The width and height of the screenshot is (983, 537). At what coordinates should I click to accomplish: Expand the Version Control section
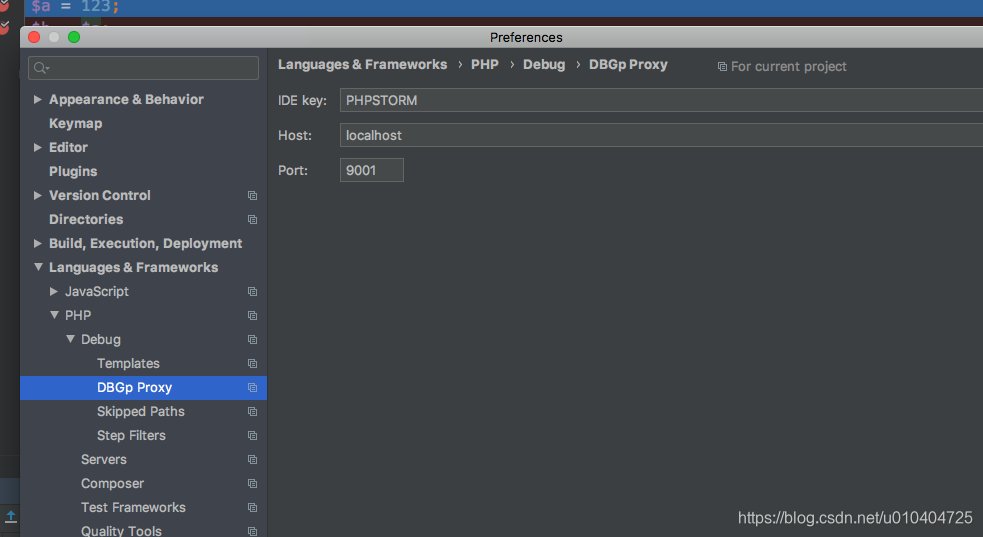click(38, 196)
